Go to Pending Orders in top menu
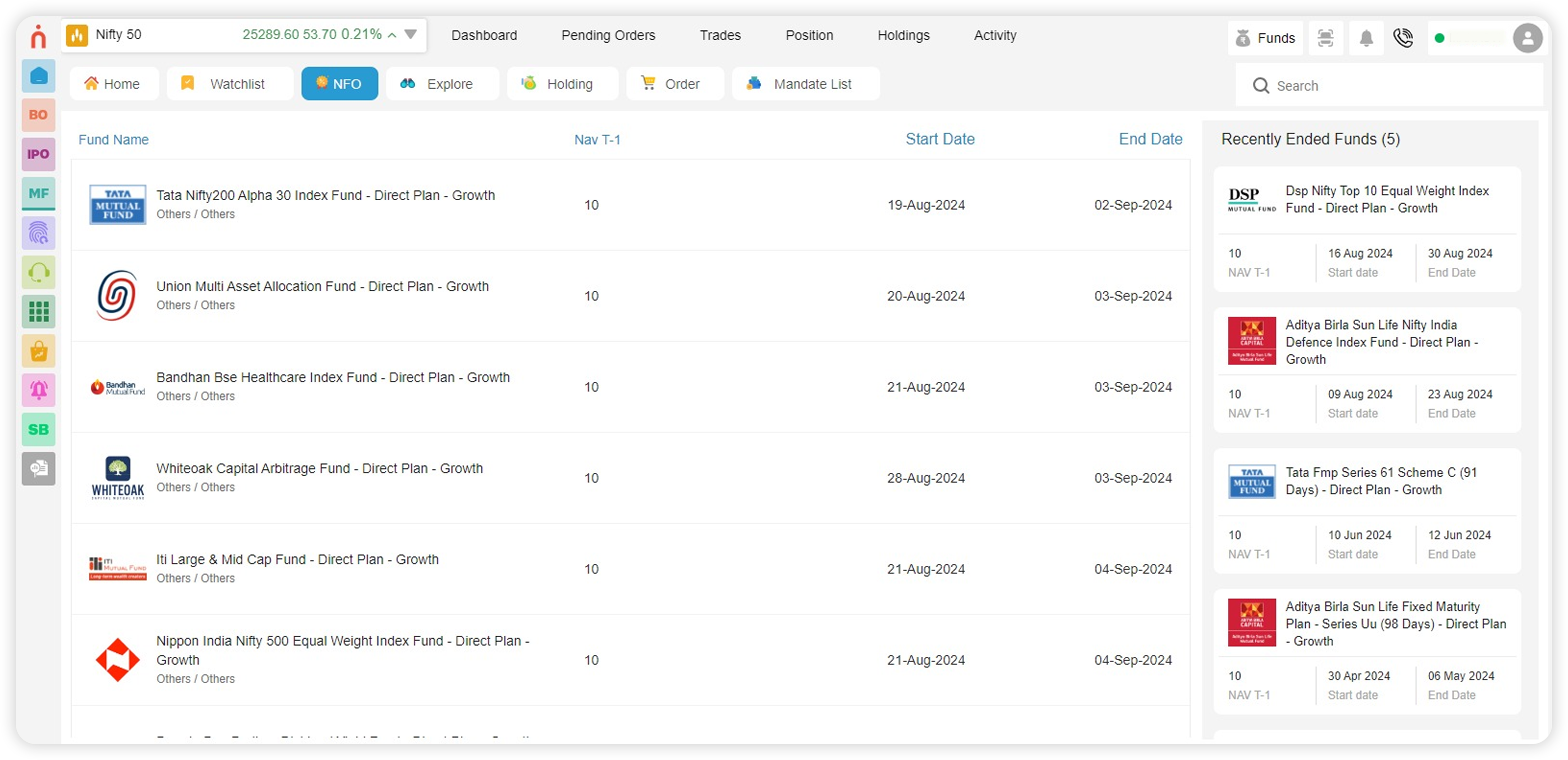The height and width of the screenshot is (760, 1568). (608, 35)
